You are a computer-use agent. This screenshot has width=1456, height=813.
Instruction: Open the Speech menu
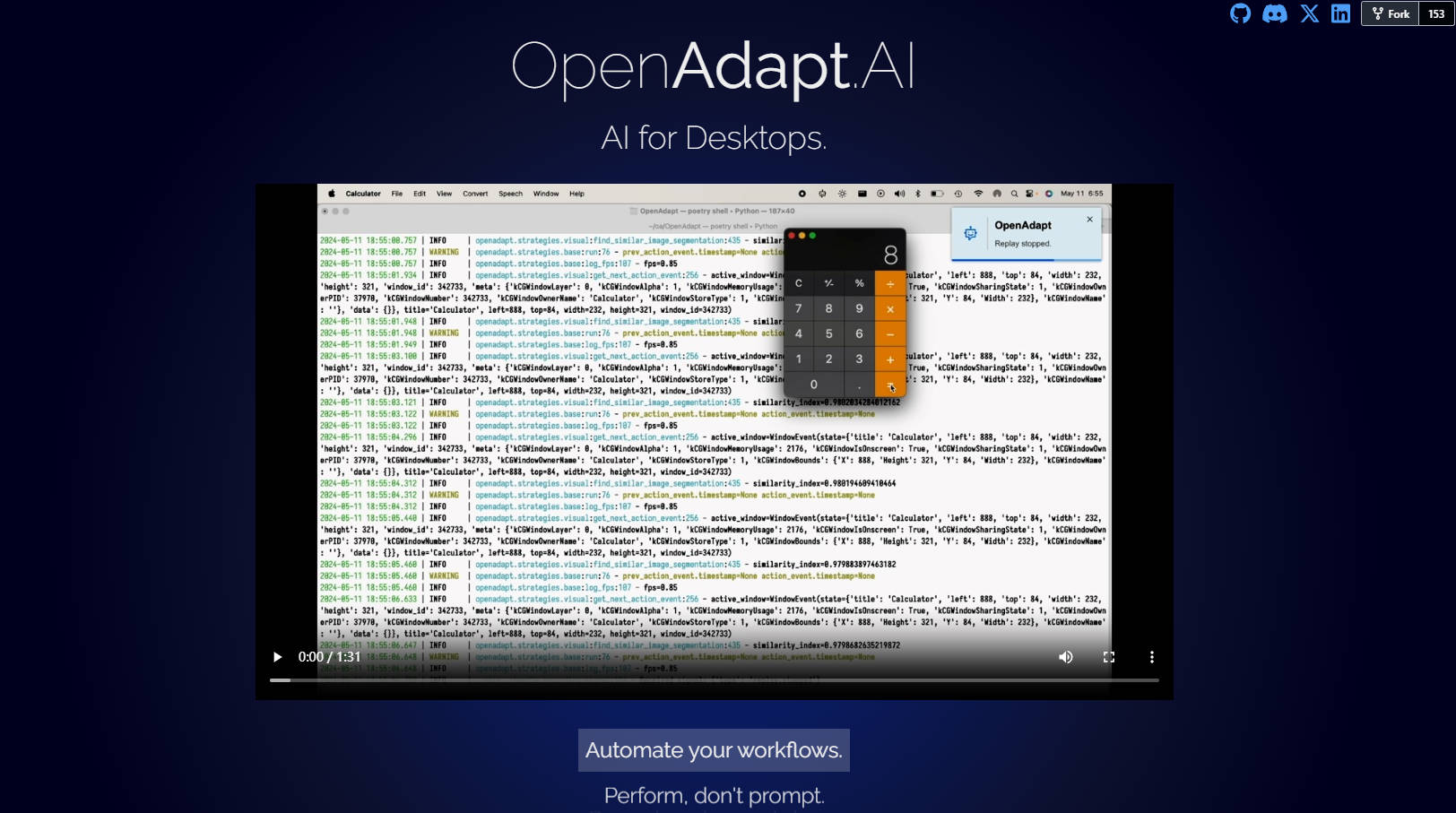[510, 193]
